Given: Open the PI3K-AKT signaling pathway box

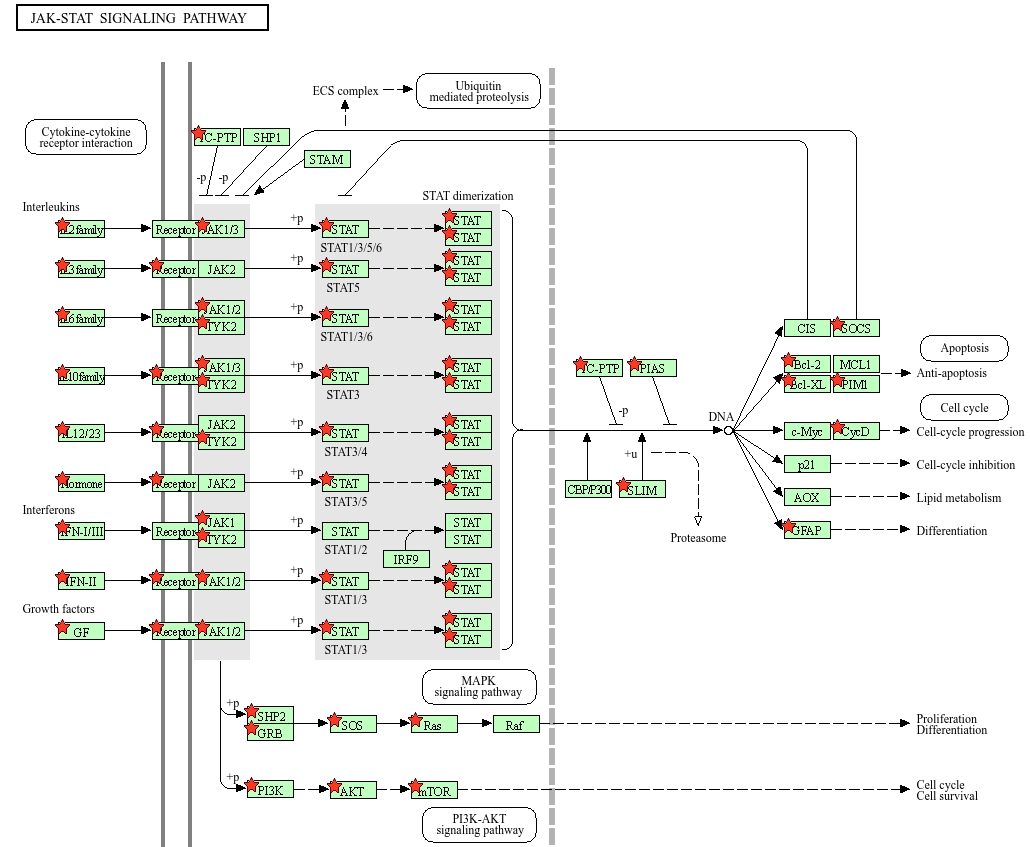Looking at the screenshot, I should point(478,825).
